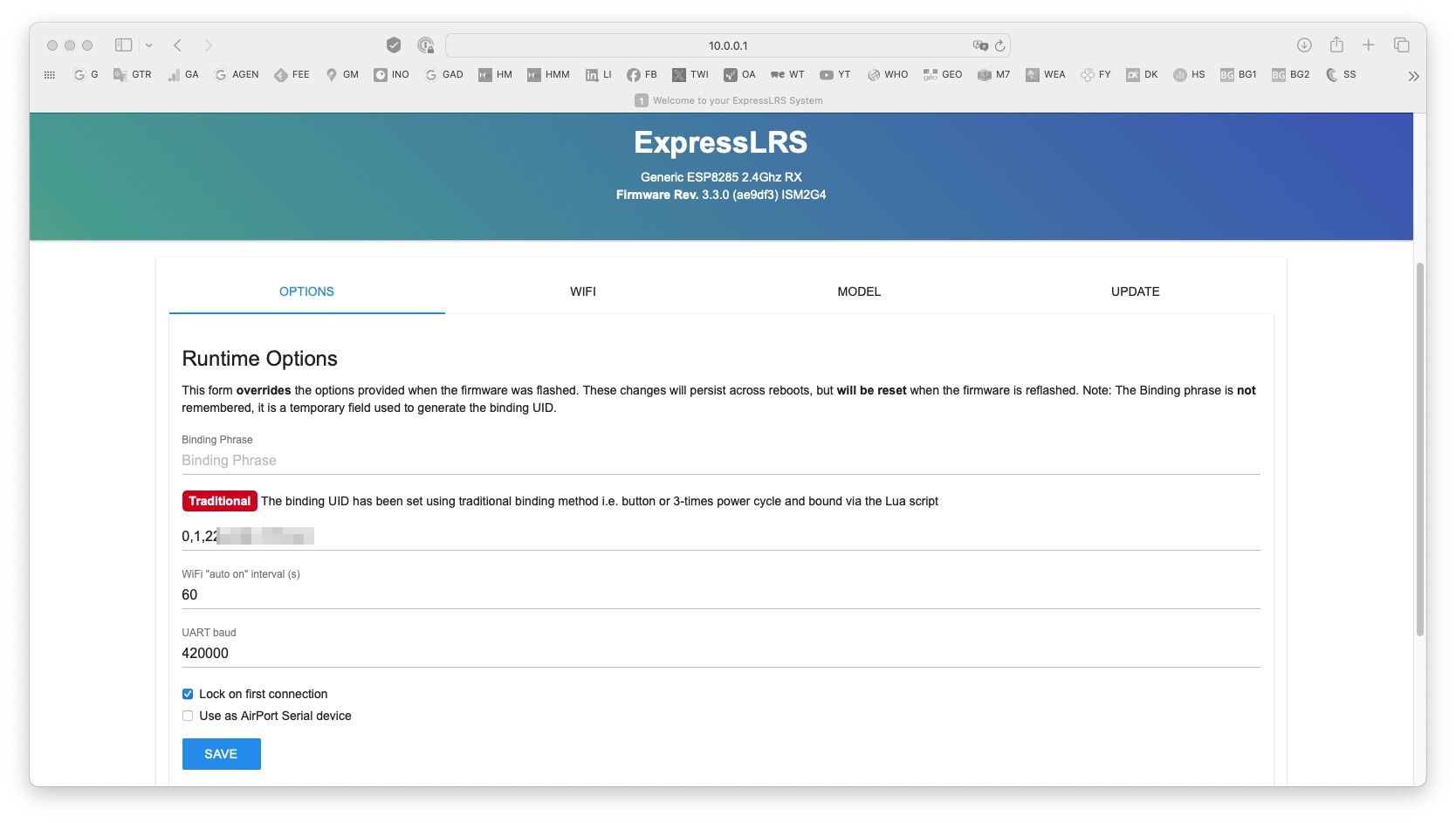Go forward with the forward arrow

(208, 45)
